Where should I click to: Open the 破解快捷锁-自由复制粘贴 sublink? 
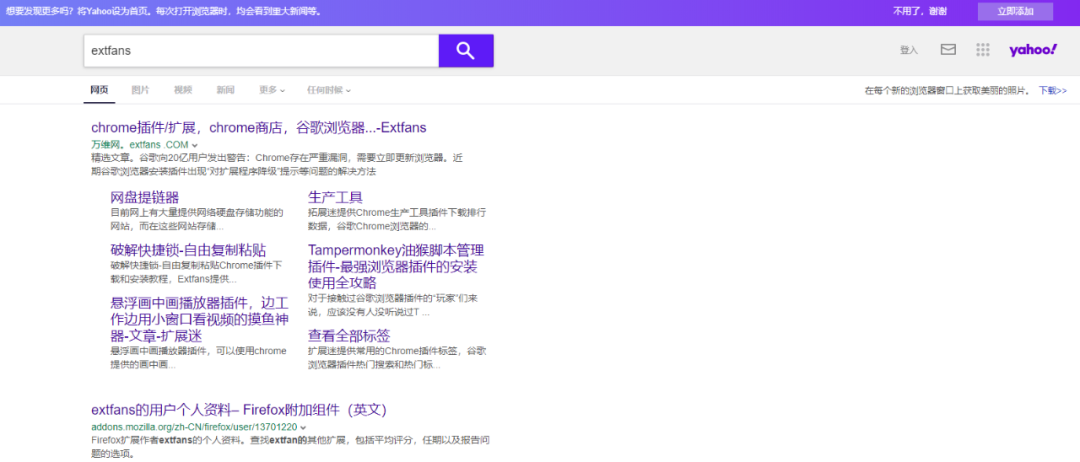[x=188, y=250]
